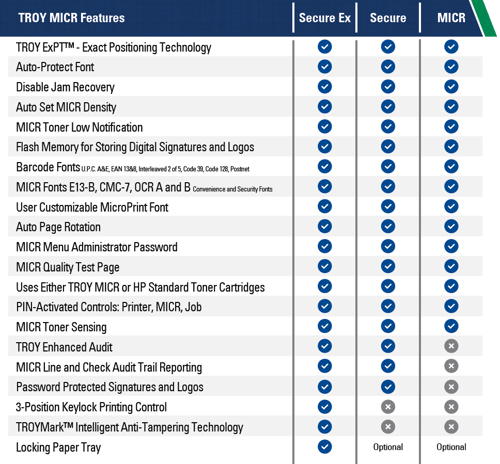The image size is (500, 464).
Task: Click MICR checkmark for MICR Quality Test Page
Action: 451,266
